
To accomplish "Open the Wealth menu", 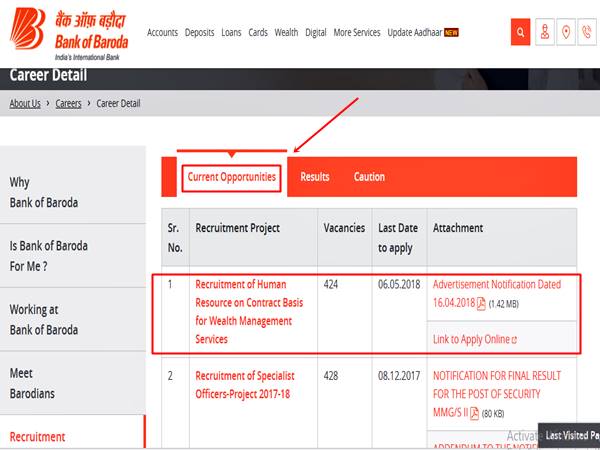I will pos(286,33).
